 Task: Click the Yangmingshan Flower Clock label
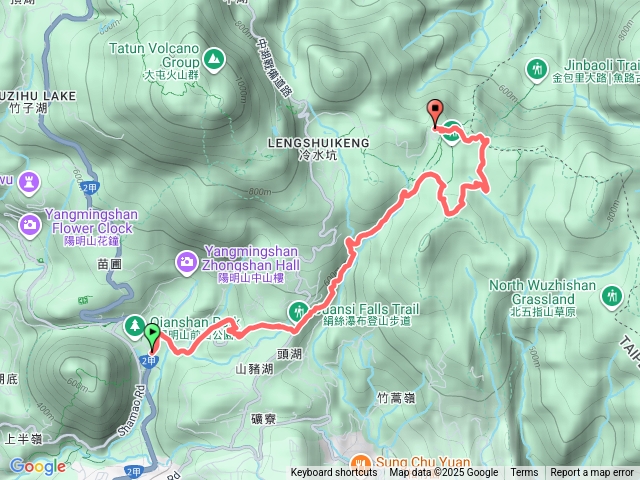click(92, 227)
